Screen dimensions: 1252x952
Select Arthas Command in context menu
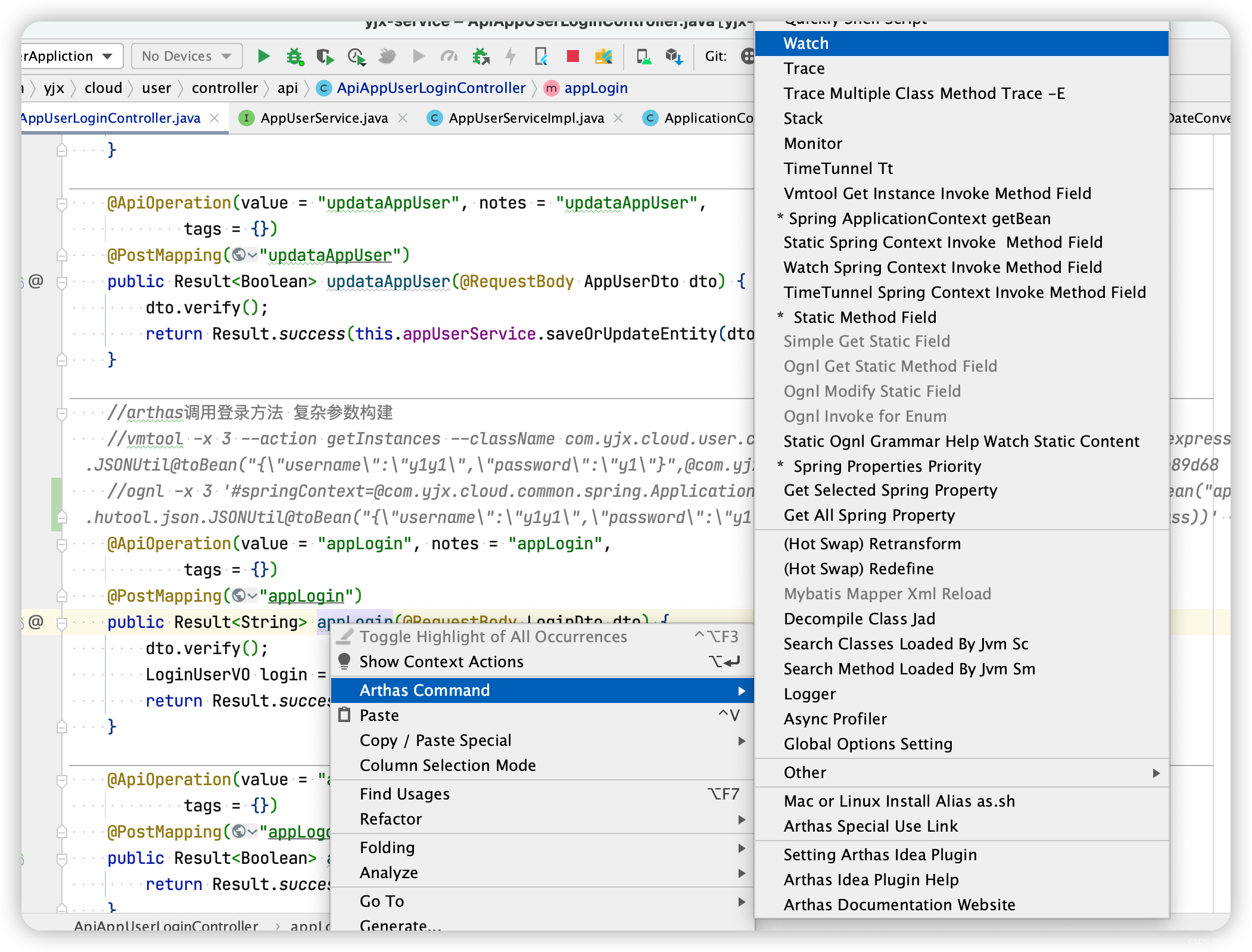(542, 690)
